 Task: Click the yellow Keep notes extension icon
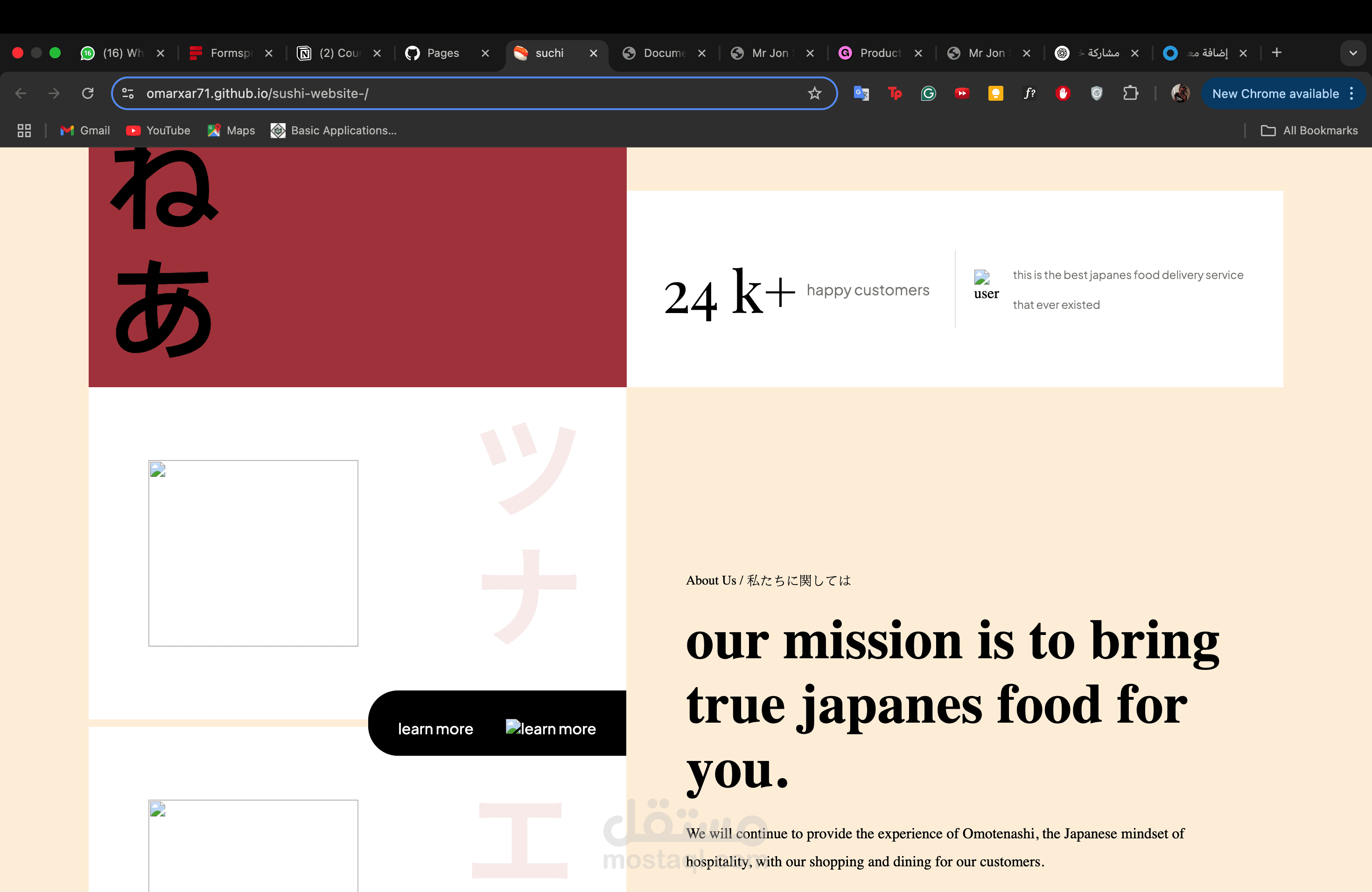pyautogui.click(x=995, y=93)
